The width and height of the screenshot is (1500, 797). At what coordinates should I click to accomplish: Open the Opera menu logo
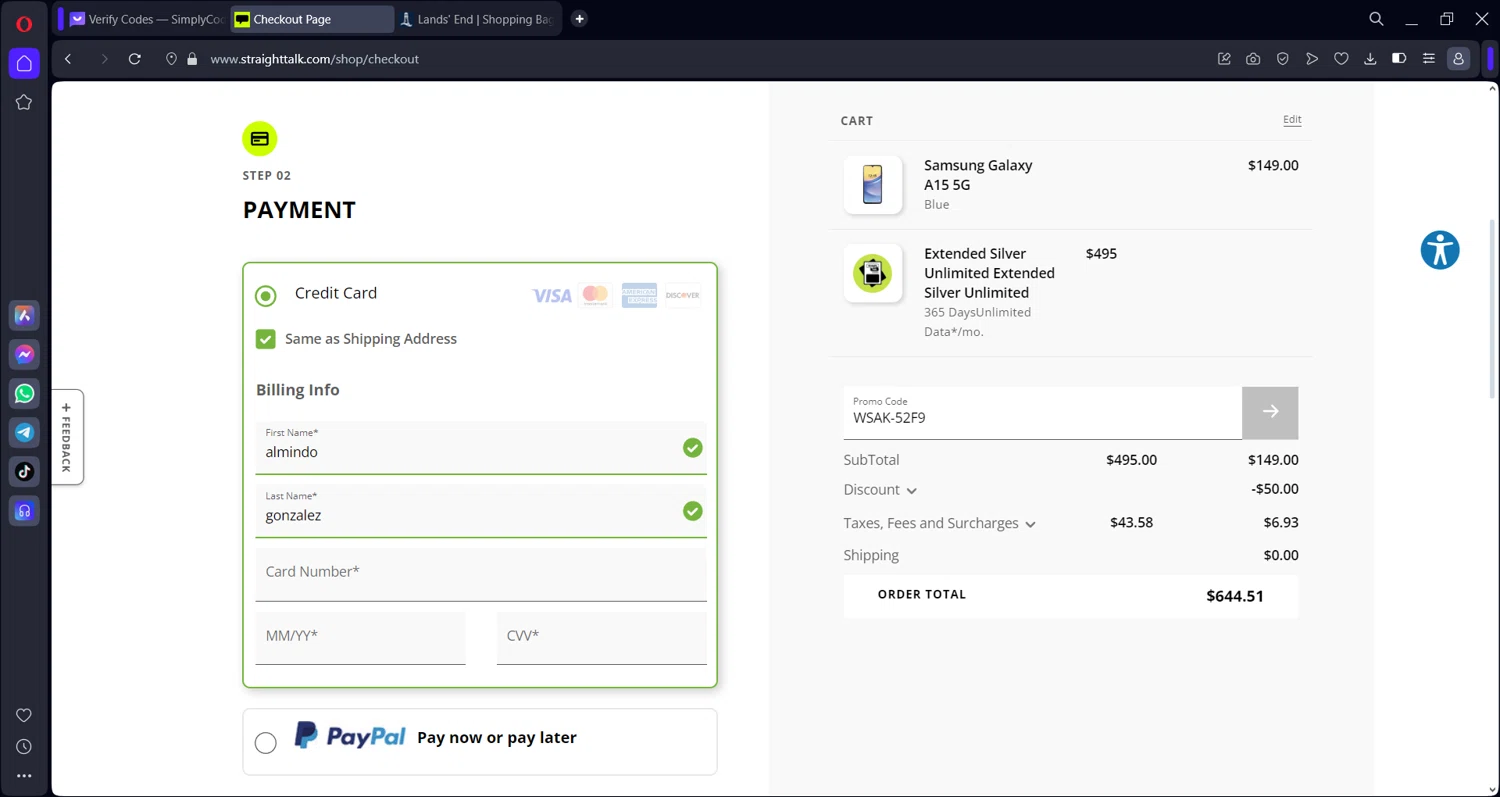point(24,24)
